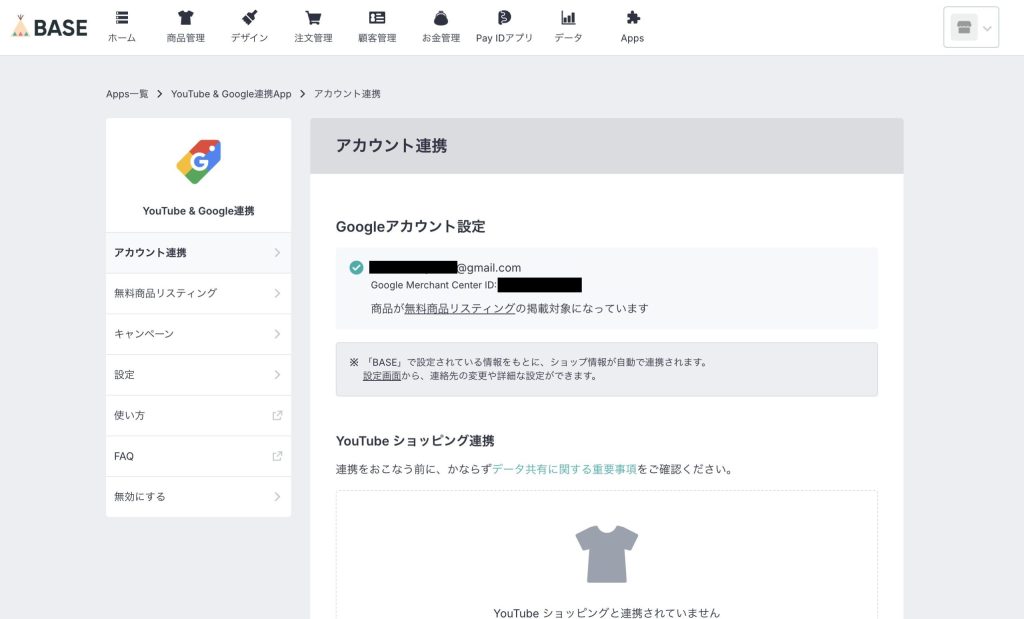Click chevron on 無効にする row
The width and height of the screenshot is (1024, 619).
277,497
